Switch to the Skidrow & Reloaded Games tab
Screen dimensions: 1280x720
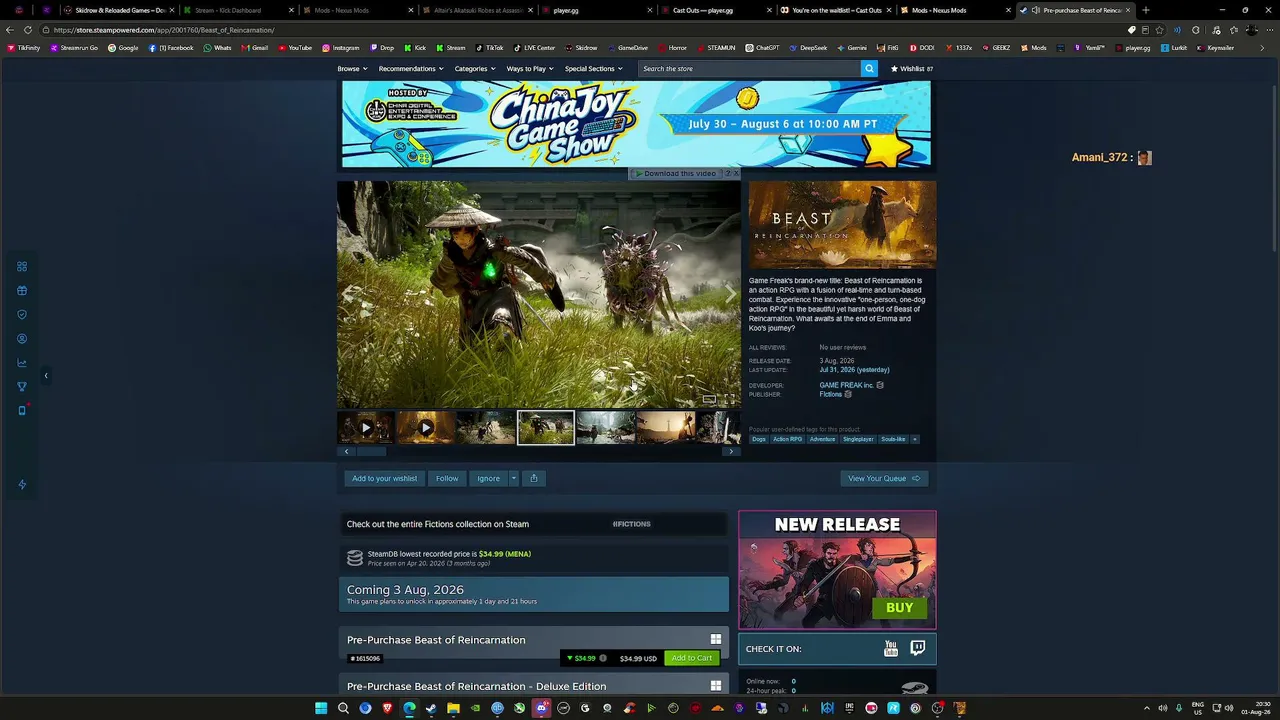tap(116, 10)
